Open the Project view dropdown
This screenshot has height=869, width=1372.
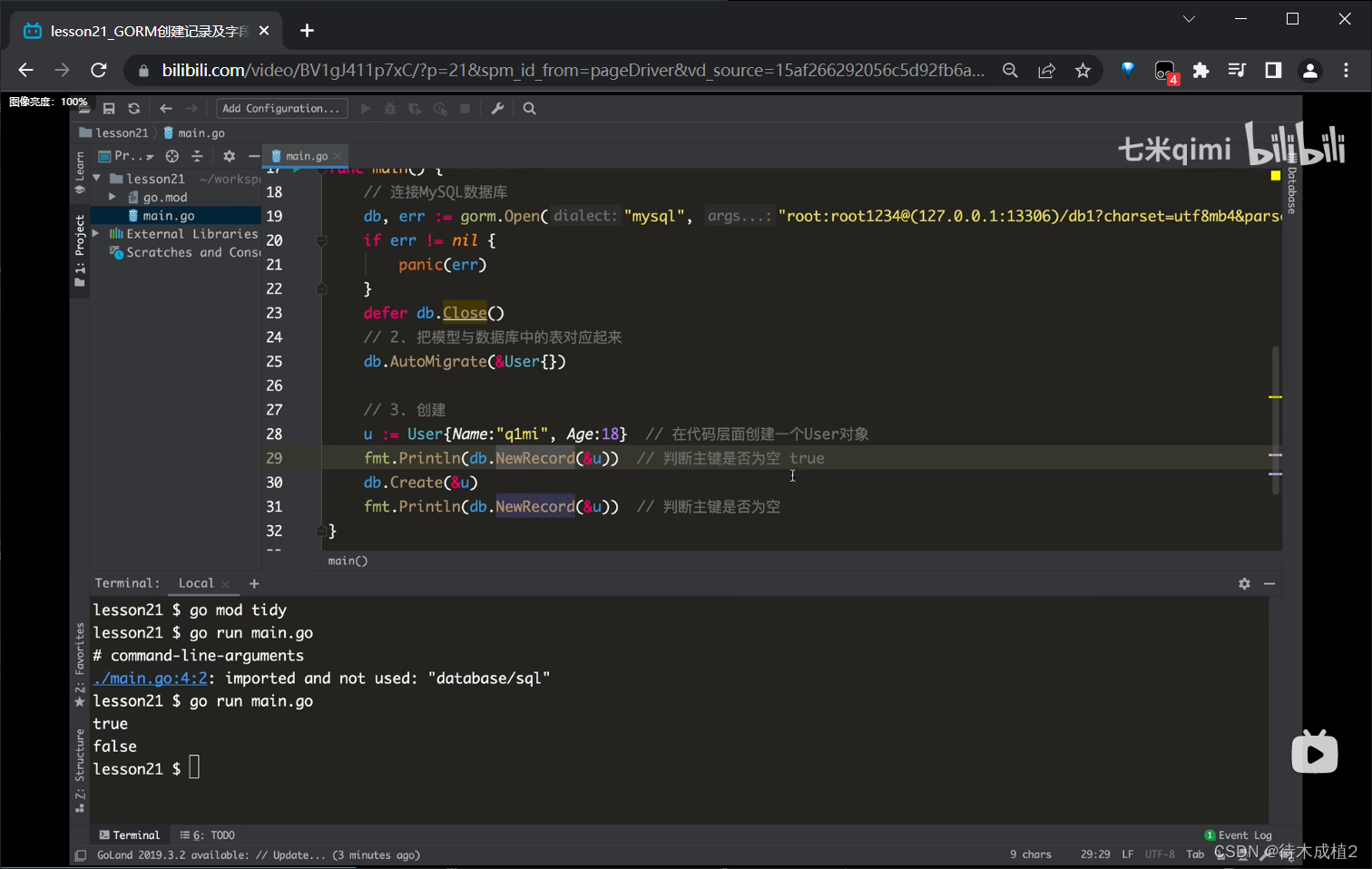click(127, 156)
